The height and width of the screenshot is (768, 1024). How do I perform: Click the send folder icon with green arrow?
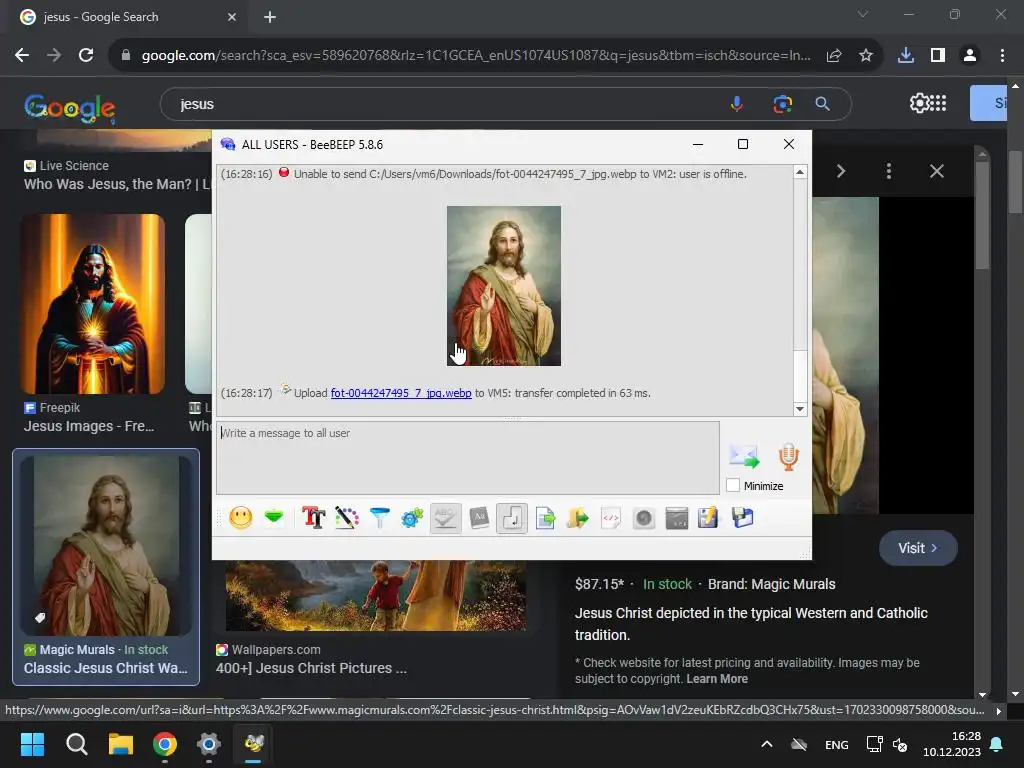(578, 519)
